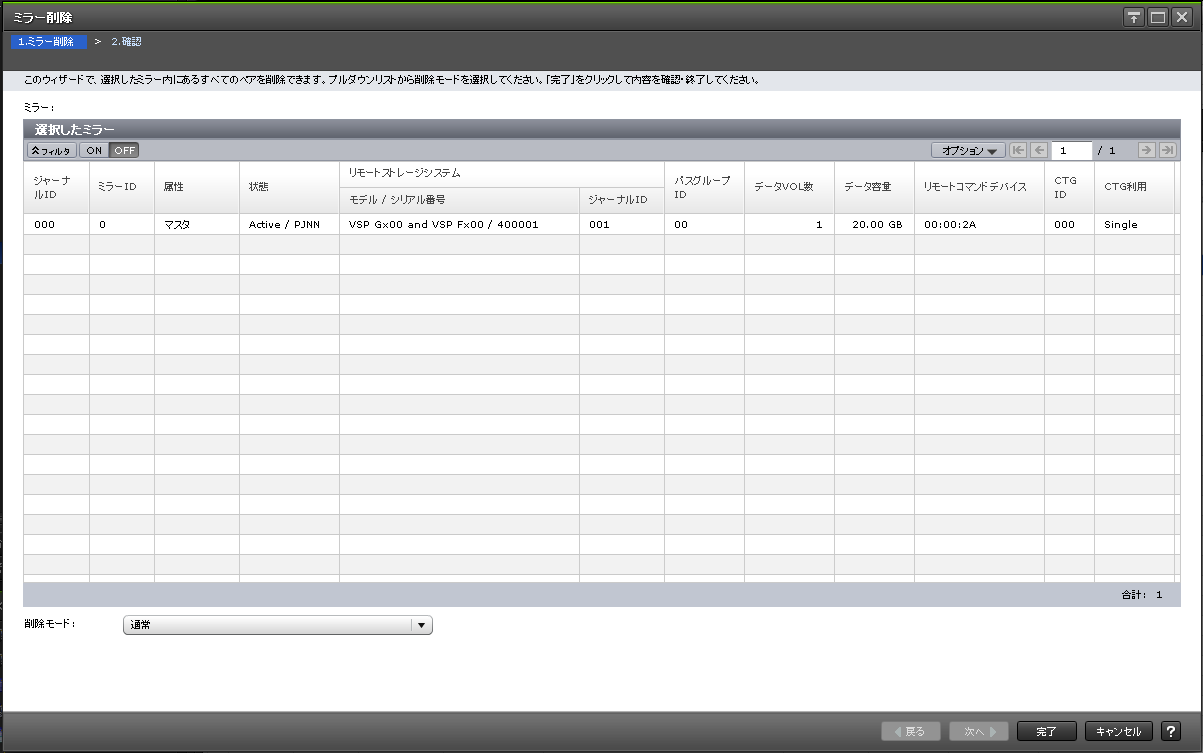This screenshot has width=1203, height=753.
Task: Select the 1.ミラー削除 wizard step
Action: (x=47, y=42)
